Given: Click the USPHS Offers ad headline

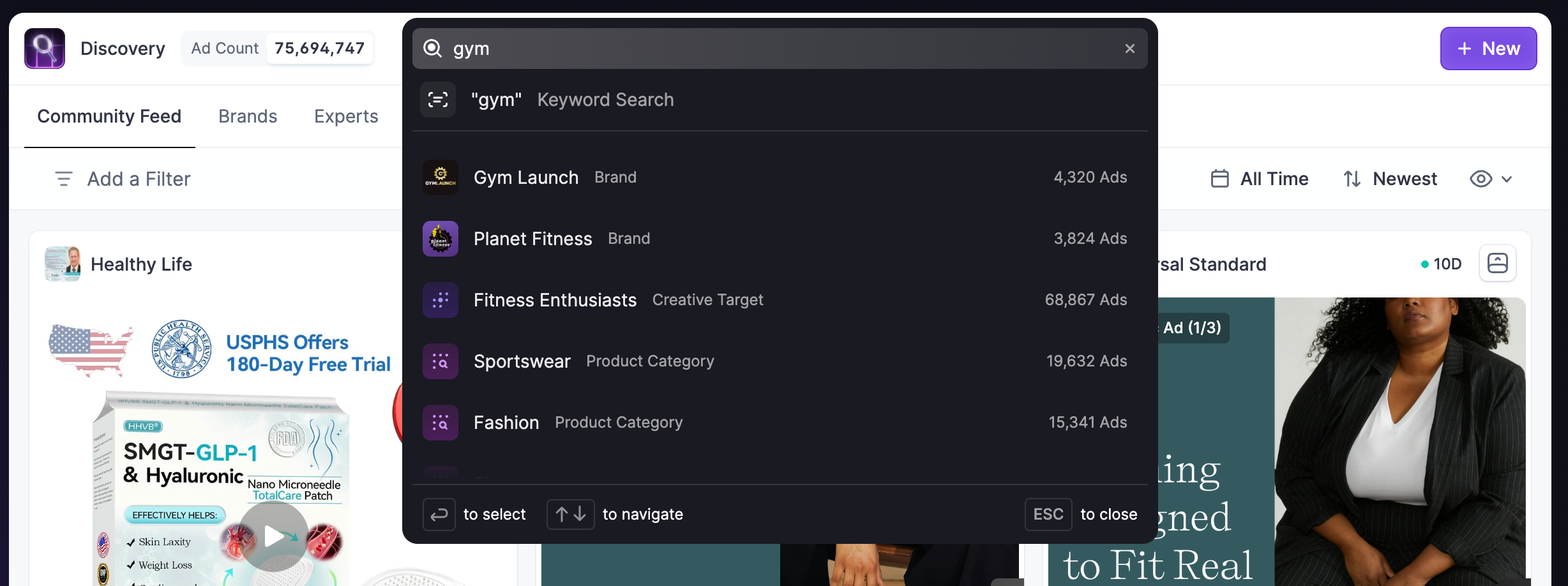Looking at the screenshot, I should pos(308,353).
